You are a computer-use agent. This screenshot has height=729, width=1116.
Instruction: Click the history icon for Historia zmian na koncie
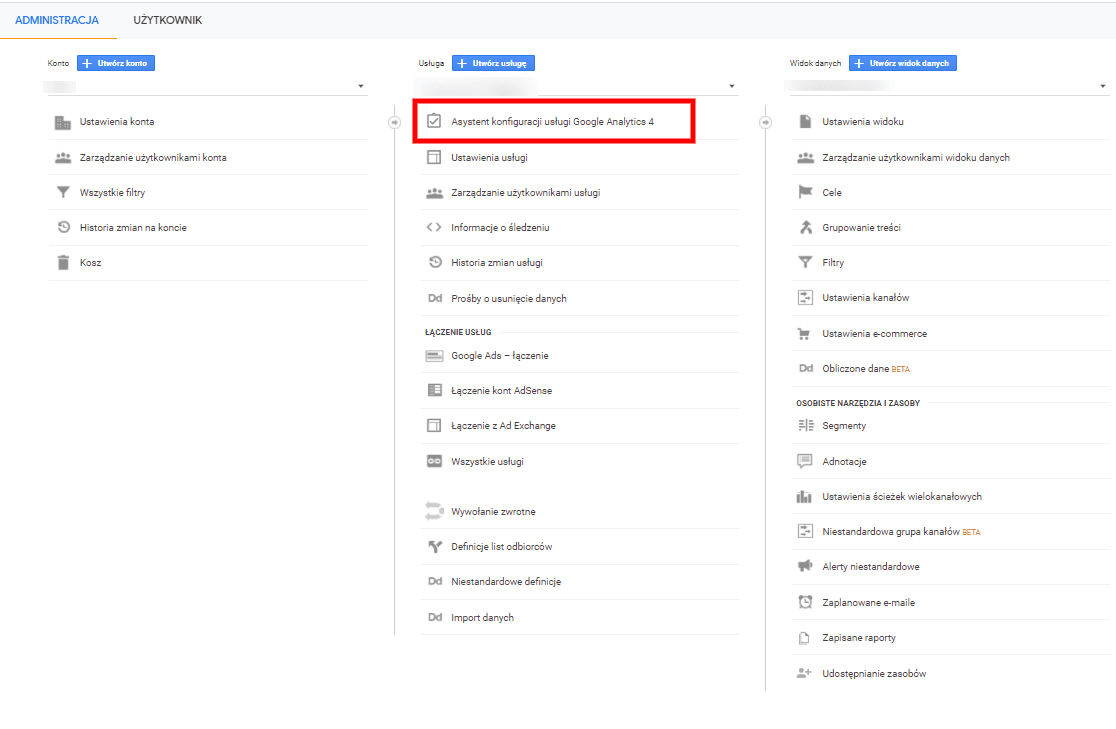(x=63, y=227)
